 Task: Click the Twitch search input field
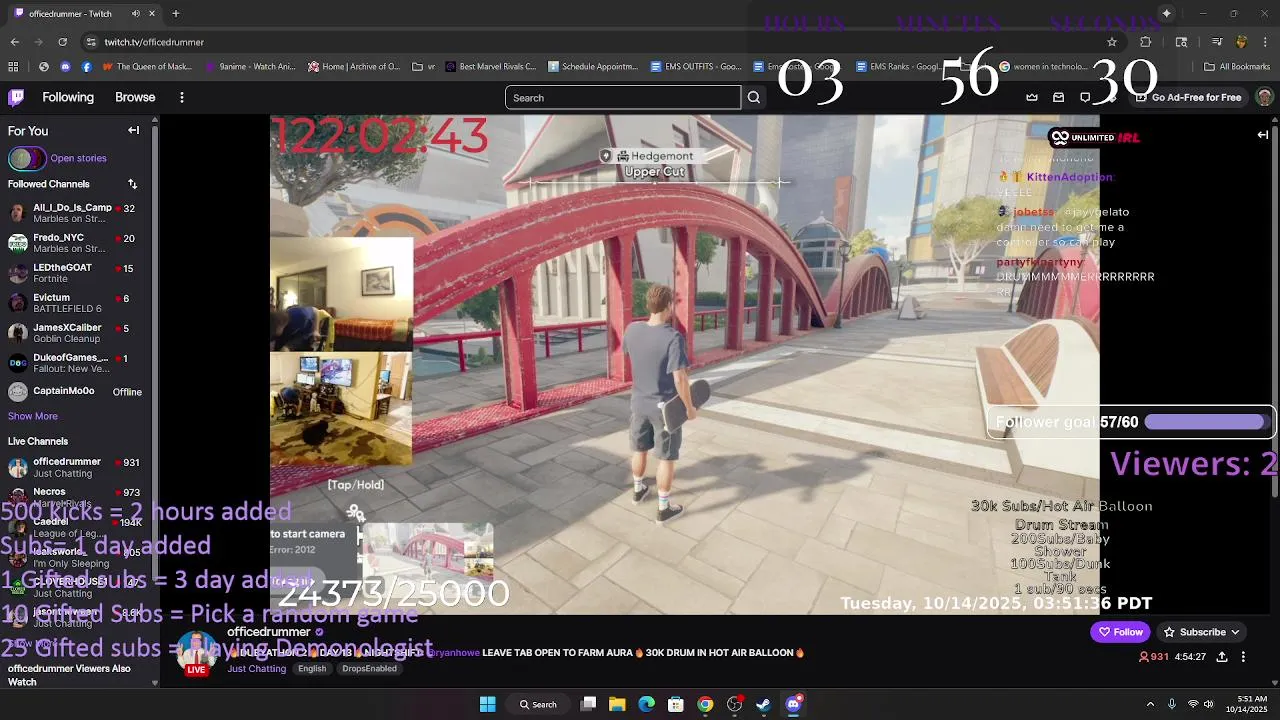(623, 97)
